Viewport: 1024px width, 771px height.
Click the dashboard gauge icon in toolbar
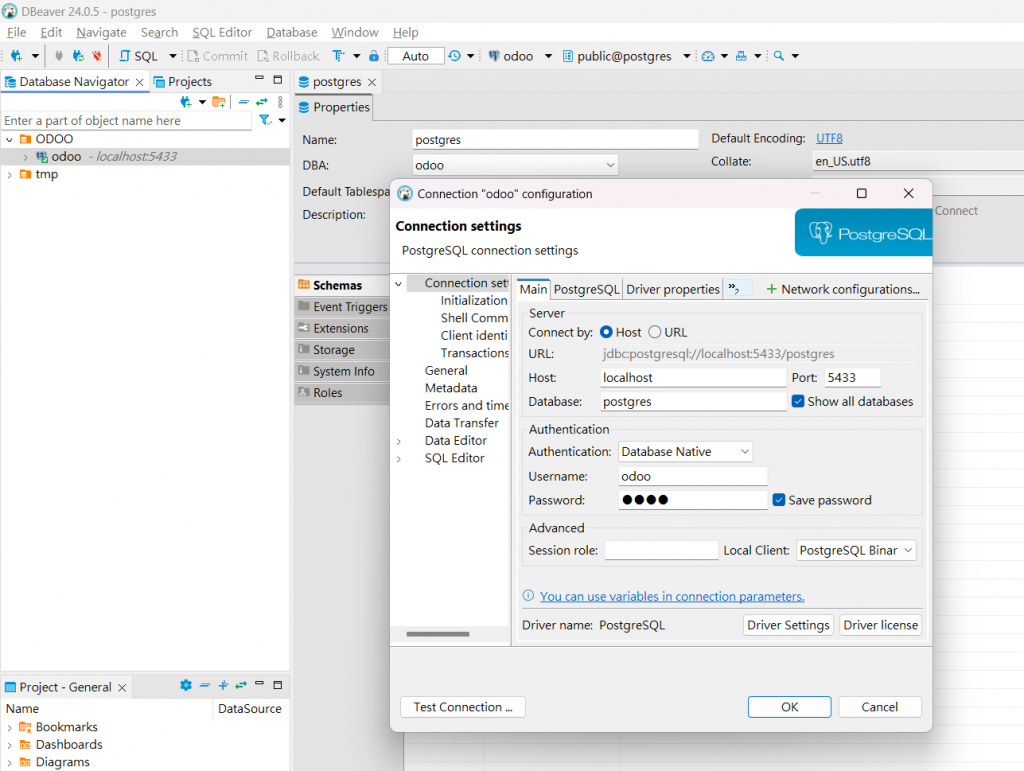pos(708,56)
